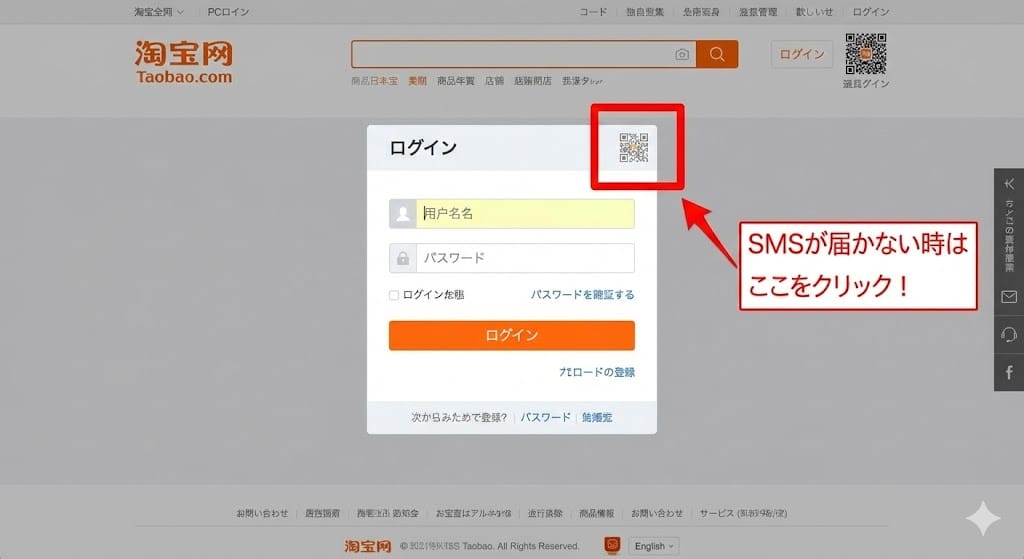Click the コード top menu item
The height and width of the screenshot is (559, 1024).
pyautogui.click(x=593, y=12)
